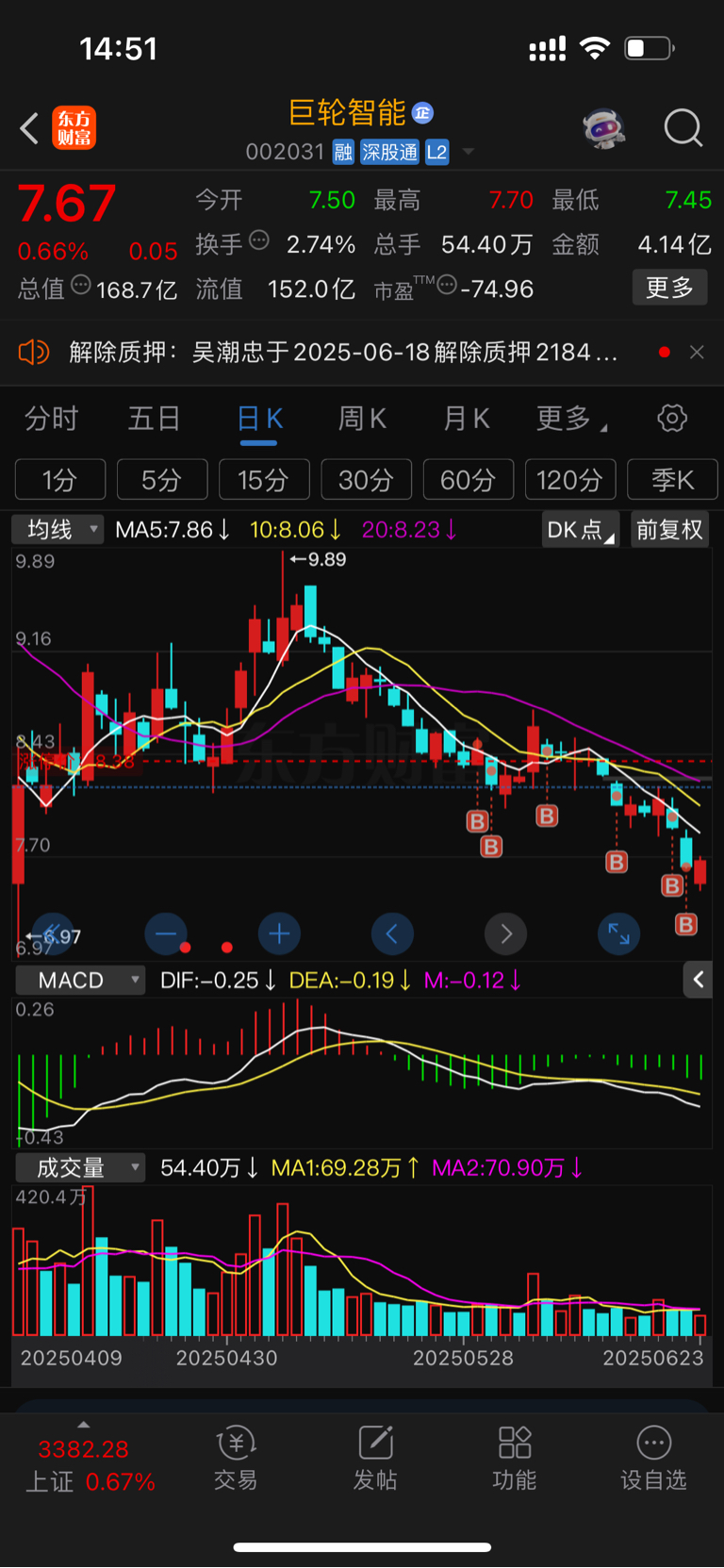Open the 交易 trade icon
The height and width of the screenshot is (1568, 724).
click(236, 1458)
